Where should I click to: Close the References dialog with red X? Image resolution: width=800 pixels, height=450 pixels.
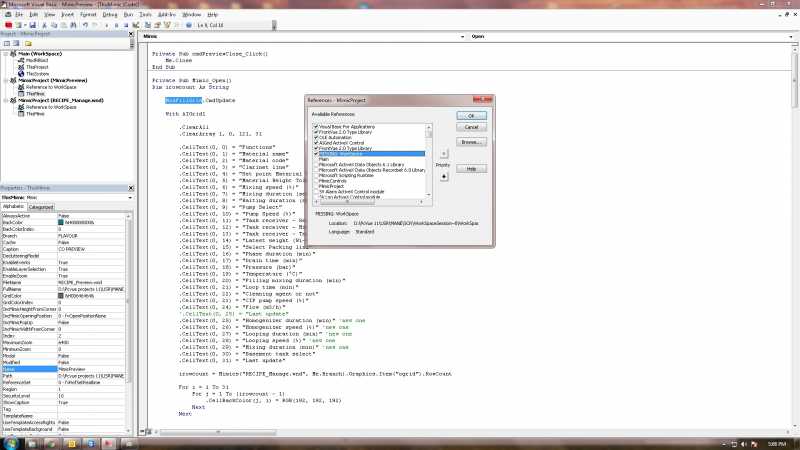[482, 100]
